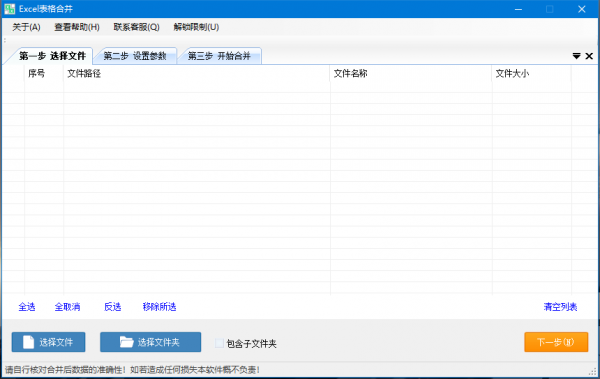The image size is (600, 379).
Task: Click the 序号 column header
Action: tap(44, 73)
